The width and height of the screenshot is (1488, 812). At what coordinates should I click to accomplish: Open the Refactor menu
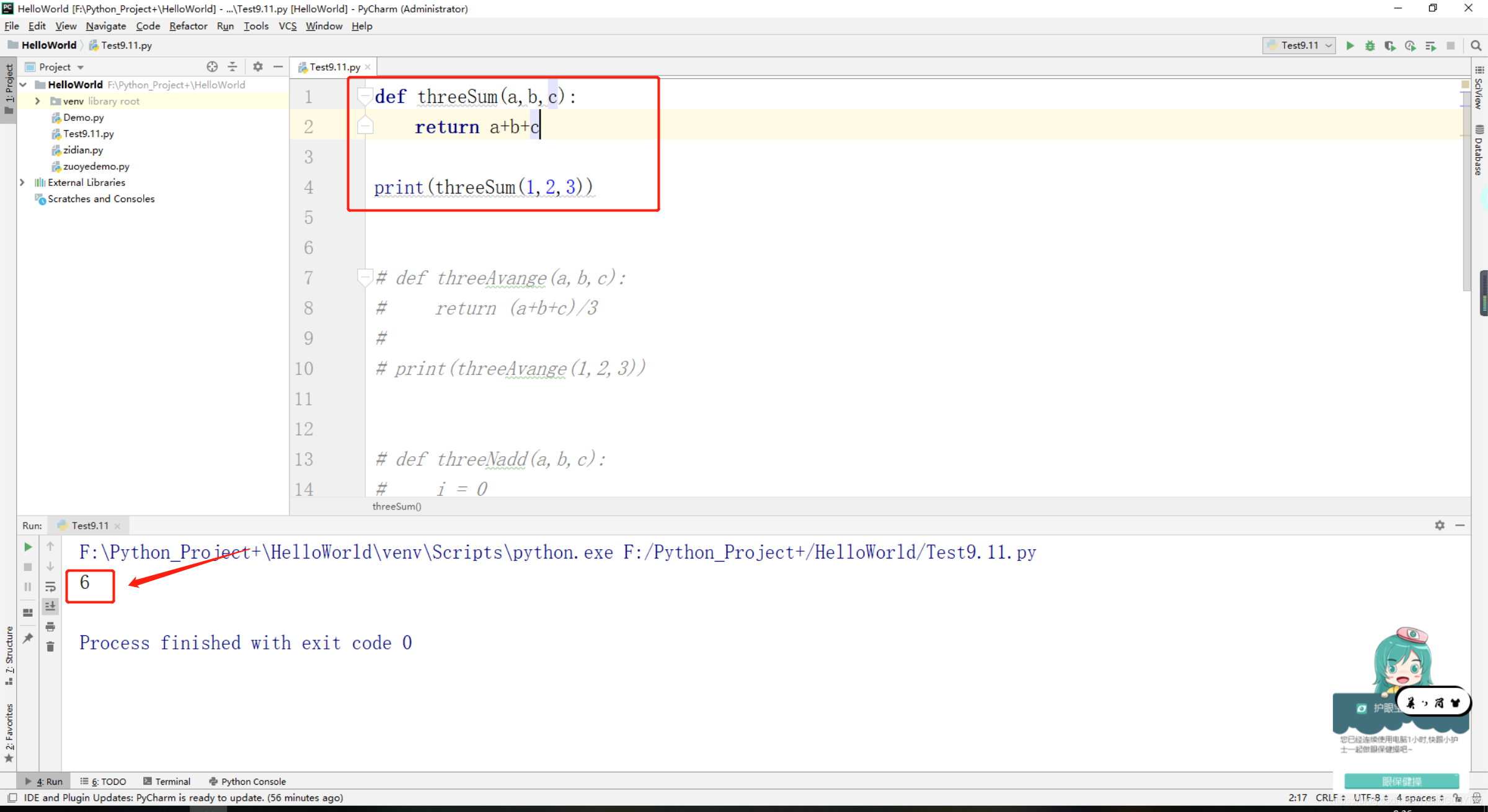coord(188,26)
